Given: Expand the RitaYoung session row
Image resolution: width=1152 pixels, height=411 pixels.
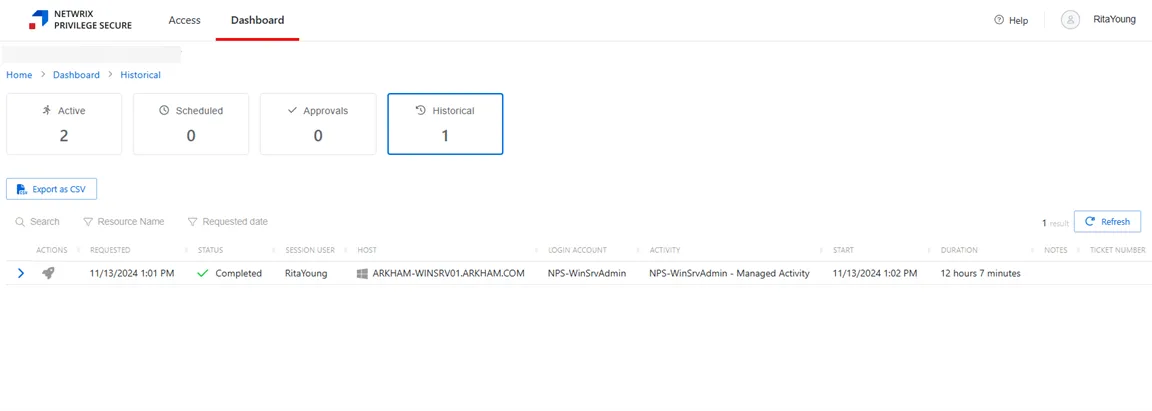Looking at the screenshot, I should click(21, 274).
